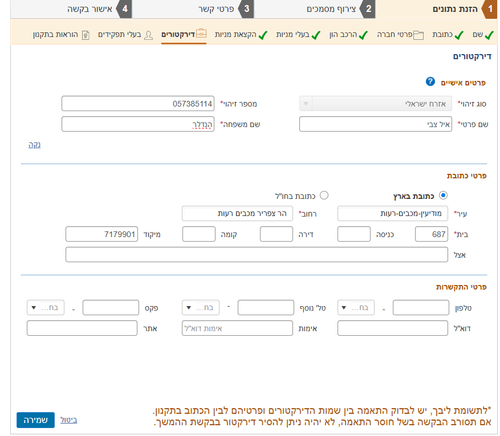The height and width of the screenshot is (436, 500).
Task: Click the ביטול cancel link
Action: (x=69, y=420)
